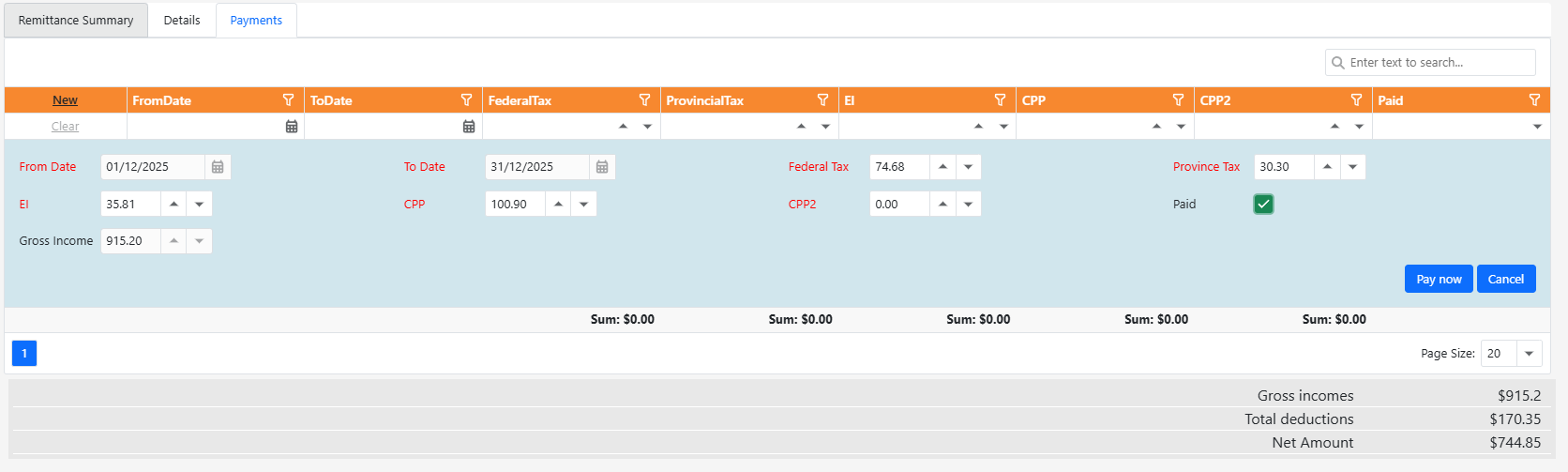
Task: Decrease Province Tax 30.30 value
Action: click(1352, 167)
